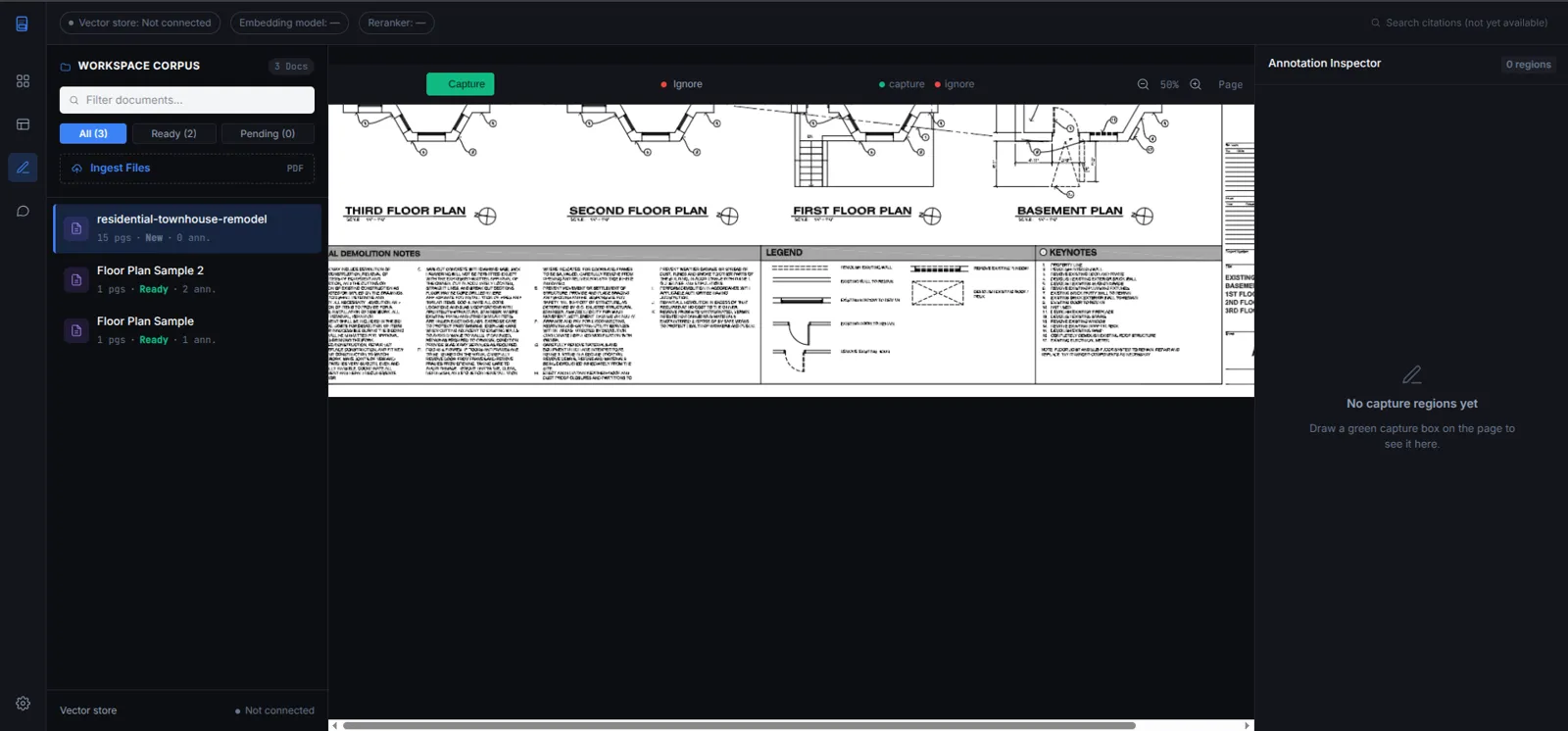The image size is (1568, 731).
Task: Click the Workspace Corpus folder icon
Action: pos(66,67)
